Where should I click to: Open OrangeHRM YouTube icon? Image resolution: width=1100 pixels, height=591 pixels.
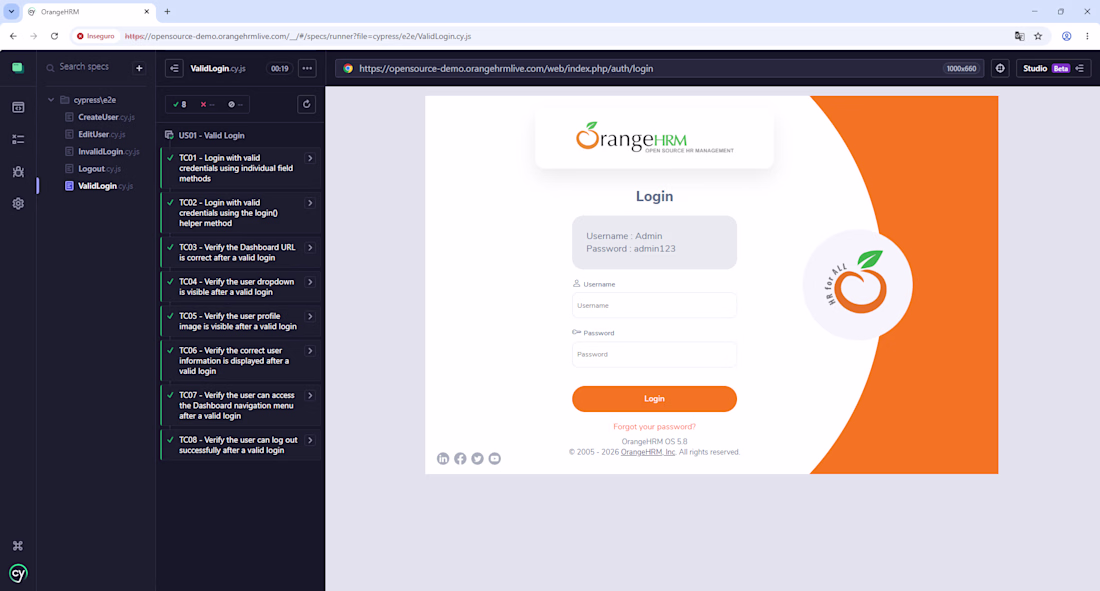click(495, 458)
